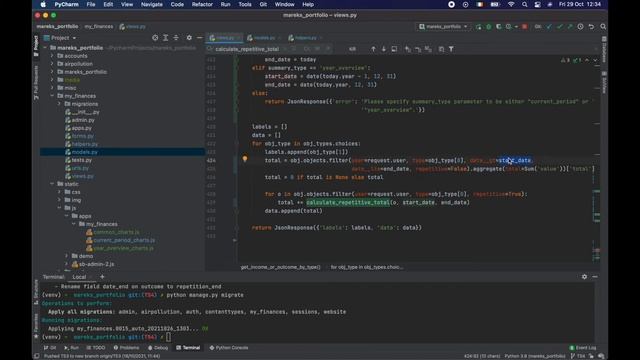Click Git push arrow icon
Image resolution: width=640 pixels, height=360 pixels.
(570, 27)
